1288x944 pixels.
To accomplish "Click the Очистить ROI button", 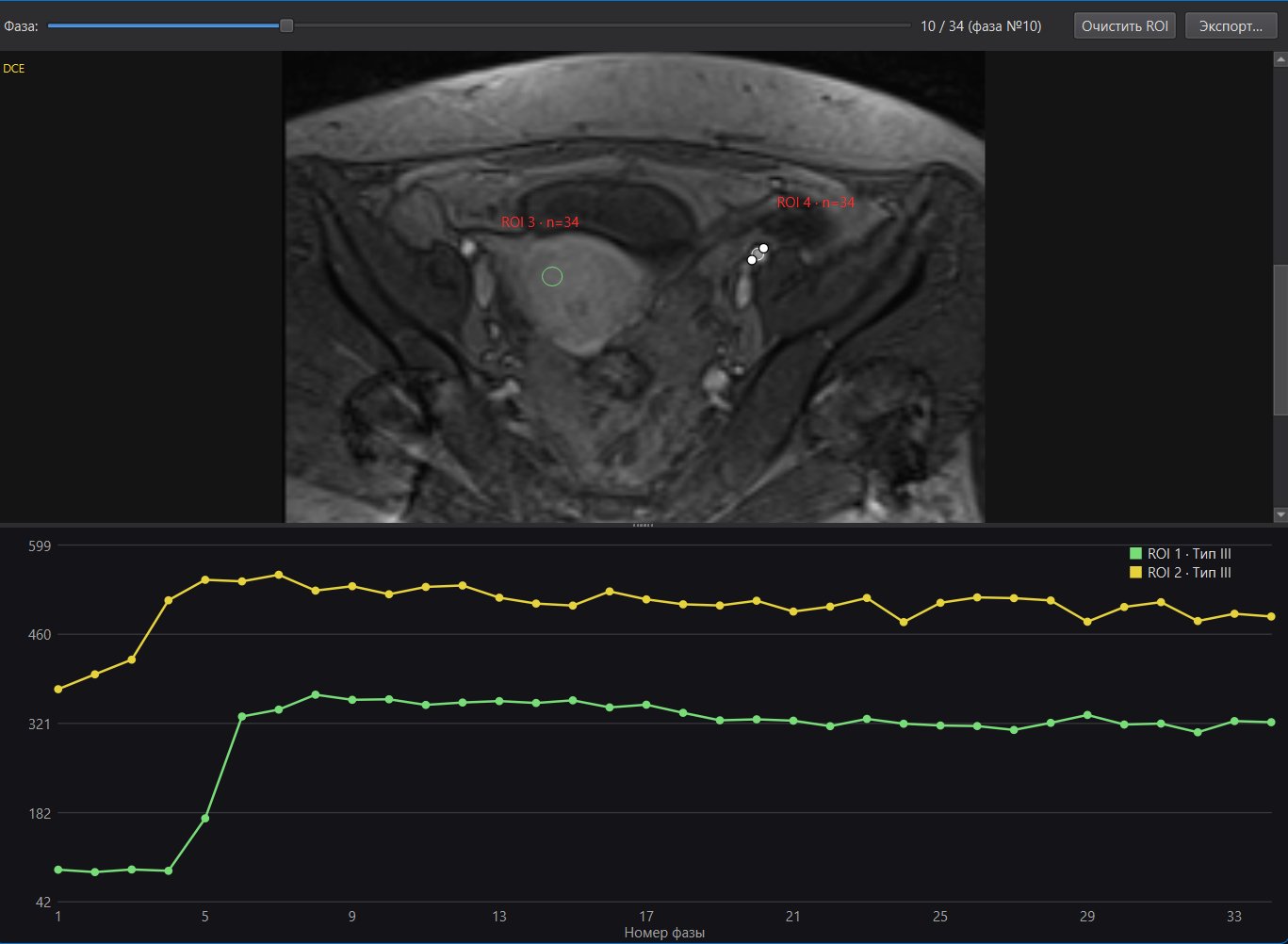I will pyautogui.click(x=1125, y=26).
